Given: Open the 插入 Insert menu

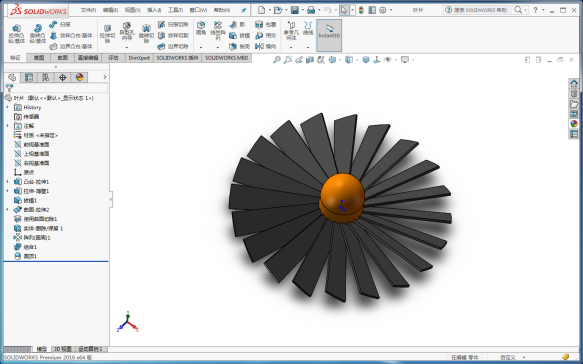Looking at the screenshot, I should 154,10.
